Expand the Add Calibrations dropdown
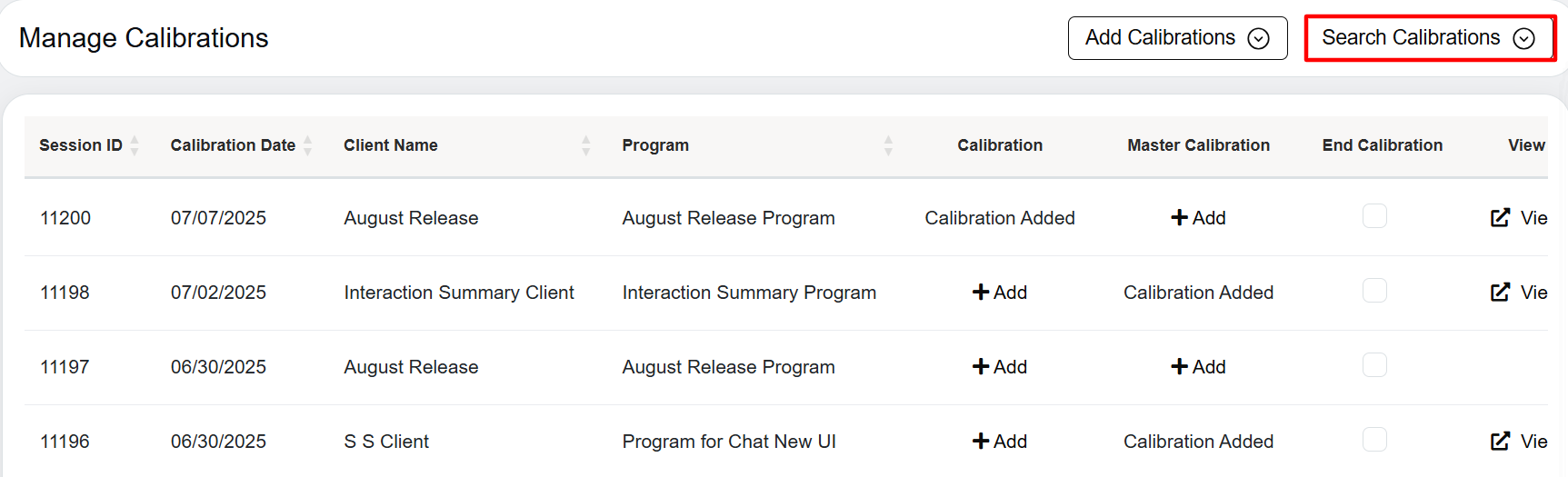The height and width of the screenshot is (477, 1568). 1177,38
